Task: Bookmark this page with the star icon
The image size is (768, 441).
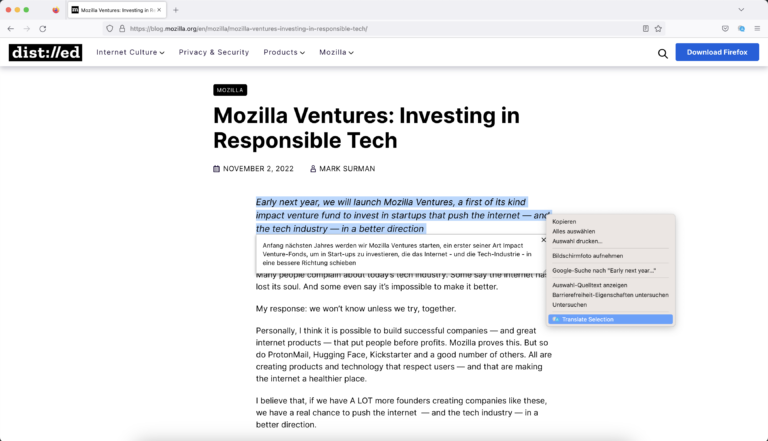Action: coord(658,28)
